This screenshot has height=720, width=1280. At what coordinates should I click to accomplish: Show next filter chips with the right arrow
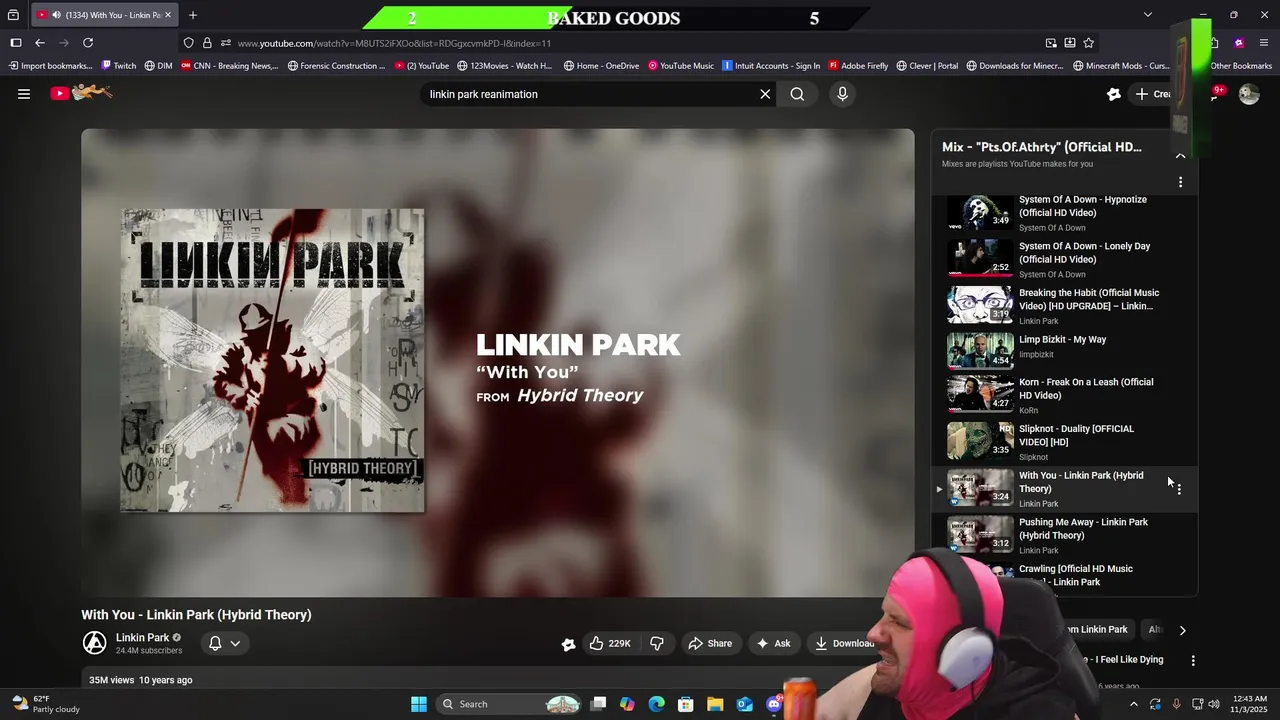point(1182,630)
